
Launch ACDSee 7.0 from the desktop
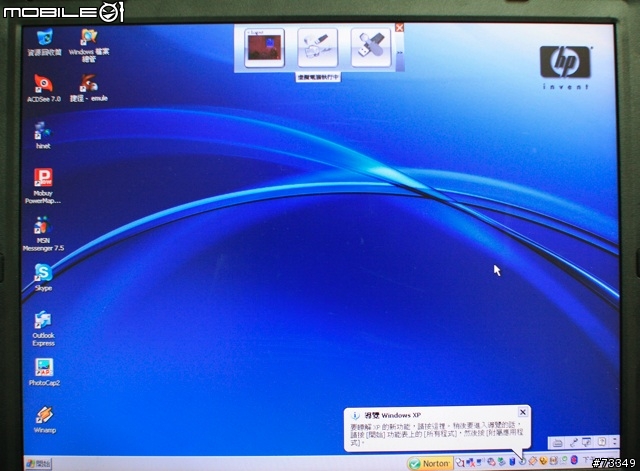[x=43, y=88]
